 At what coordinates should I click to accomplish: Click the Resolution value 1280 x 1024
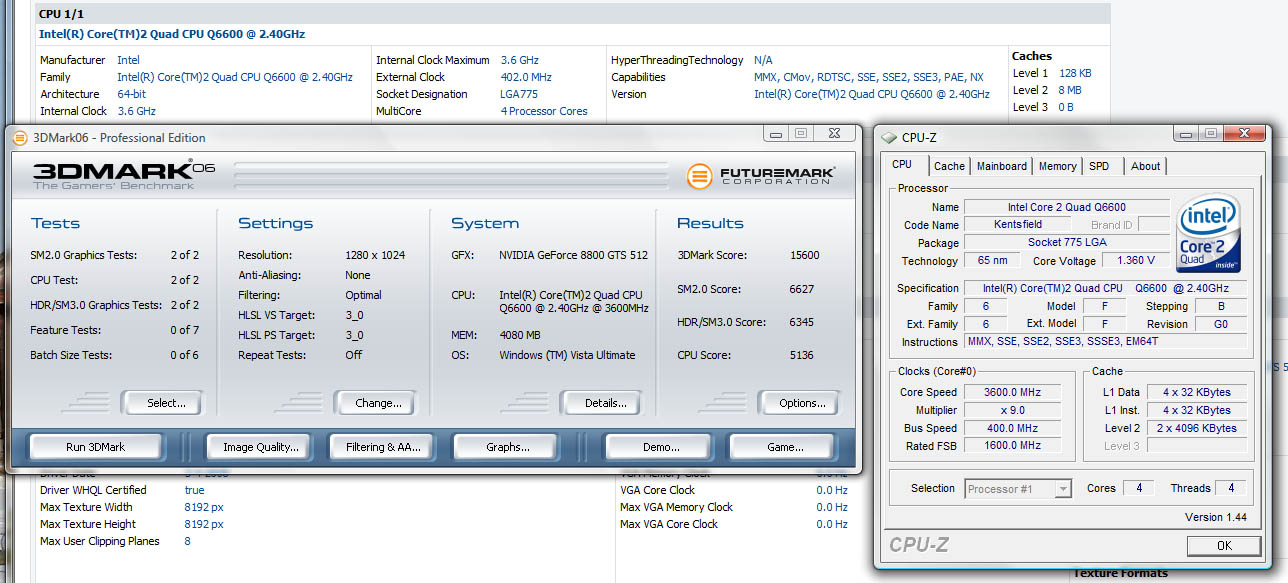pyautogui.click(x=374, y=255)
